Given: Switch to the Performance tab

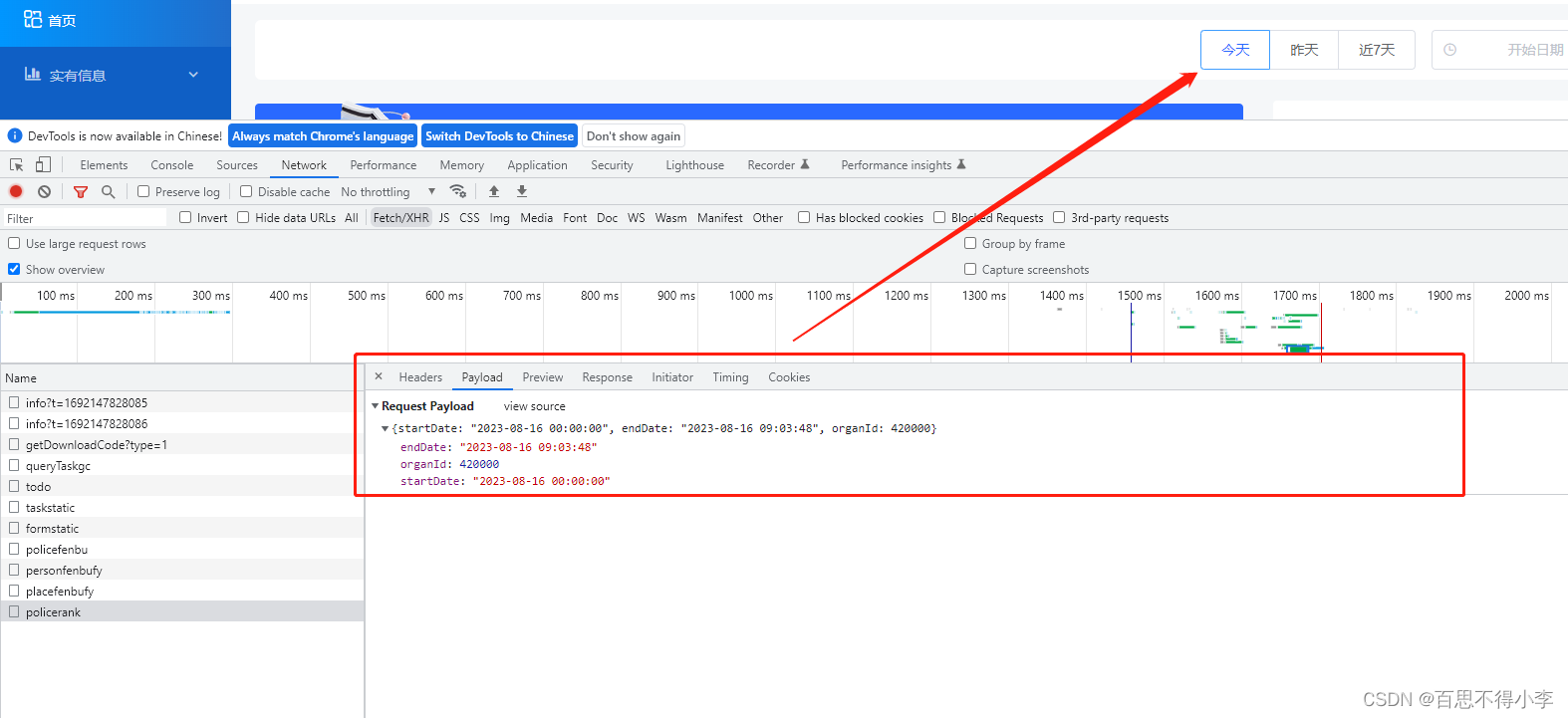Looking at the screenshot, I should (384, 165).
